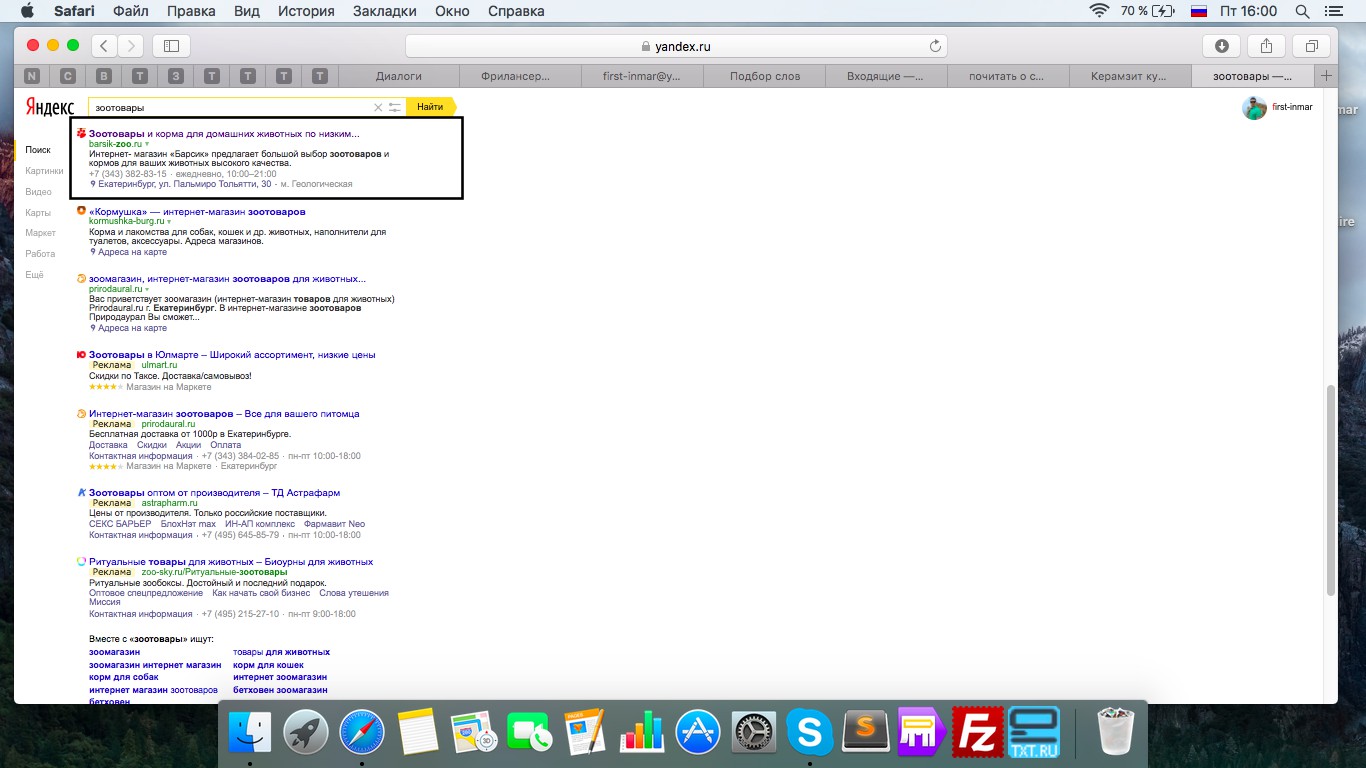Select Картинки in Yandex sidebar
This screenshot has height=768, width=1366.
44,171
